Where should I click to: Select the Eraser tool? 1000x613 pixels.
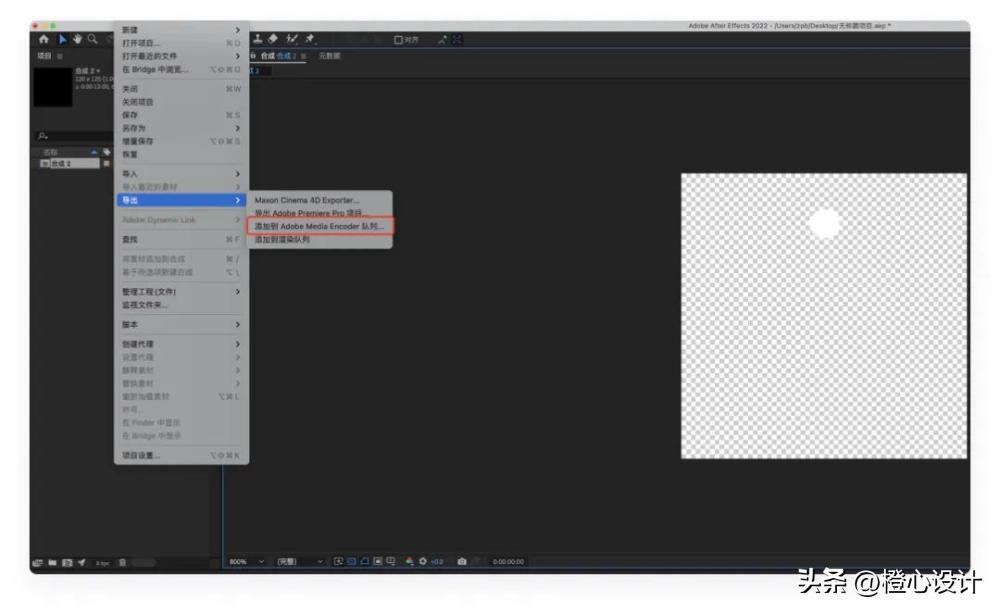point(273,39)
